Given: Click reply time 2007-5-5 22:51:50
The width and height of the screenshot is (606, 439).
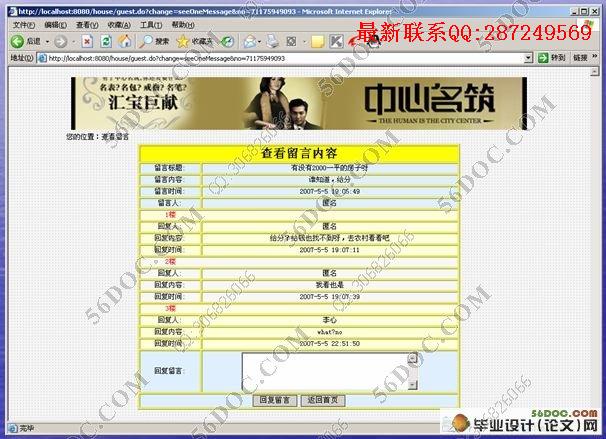Looking at the screenshot, I should tap(330, 344).
